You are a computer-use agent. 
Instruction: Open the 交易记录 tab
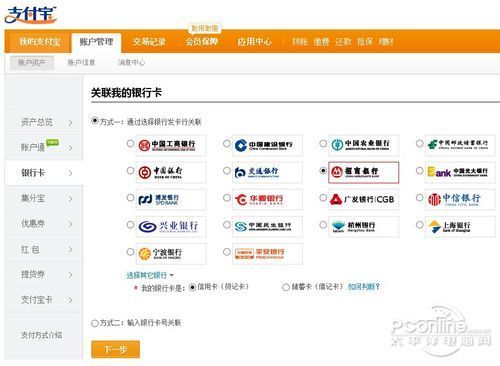149,42
